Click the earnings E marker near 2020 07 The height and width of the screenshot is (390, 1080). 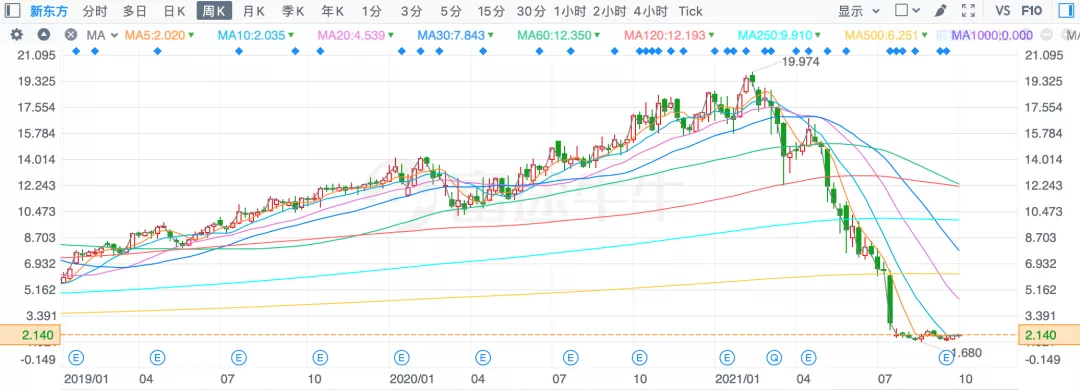tap(570, 358)
